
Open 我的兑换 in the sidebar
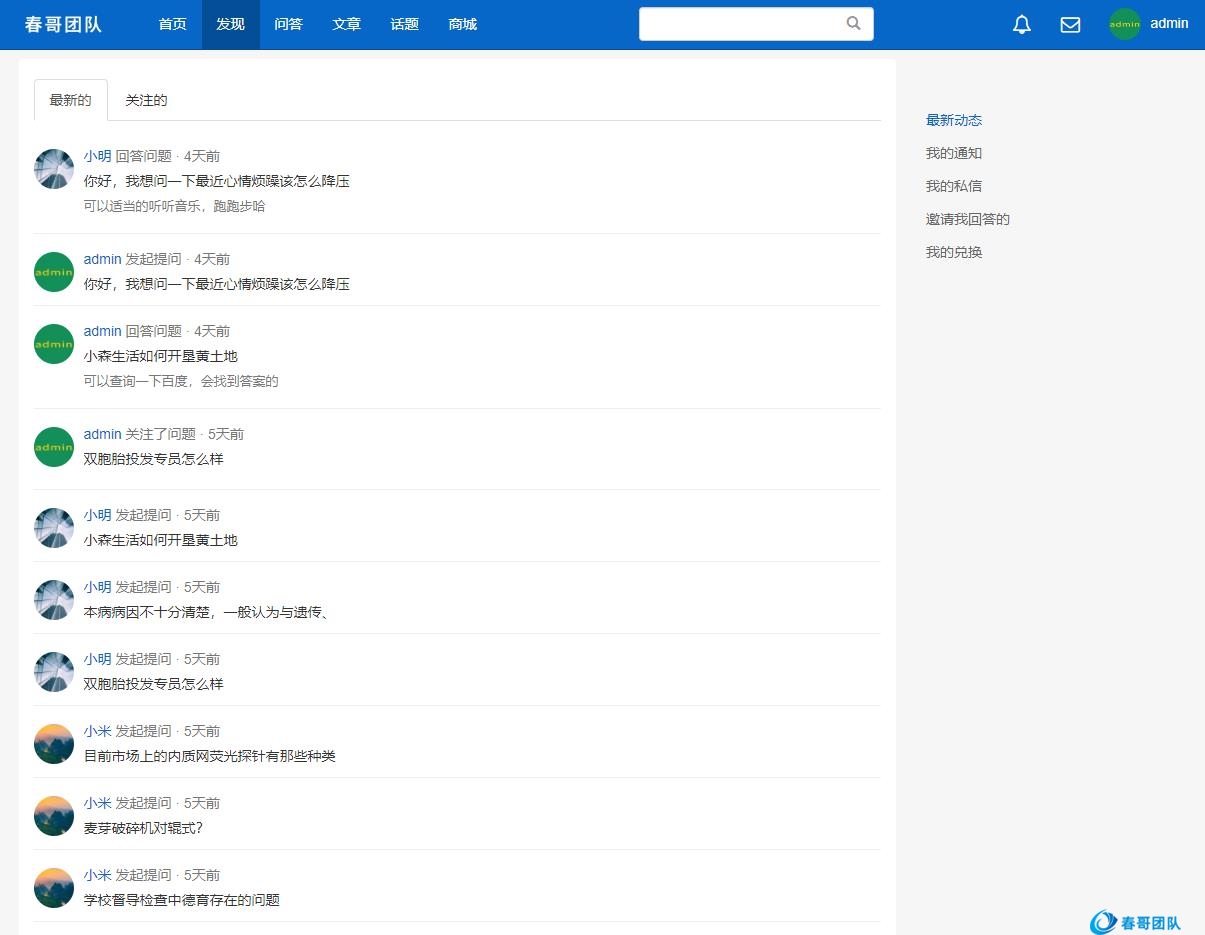click(953, 252)
